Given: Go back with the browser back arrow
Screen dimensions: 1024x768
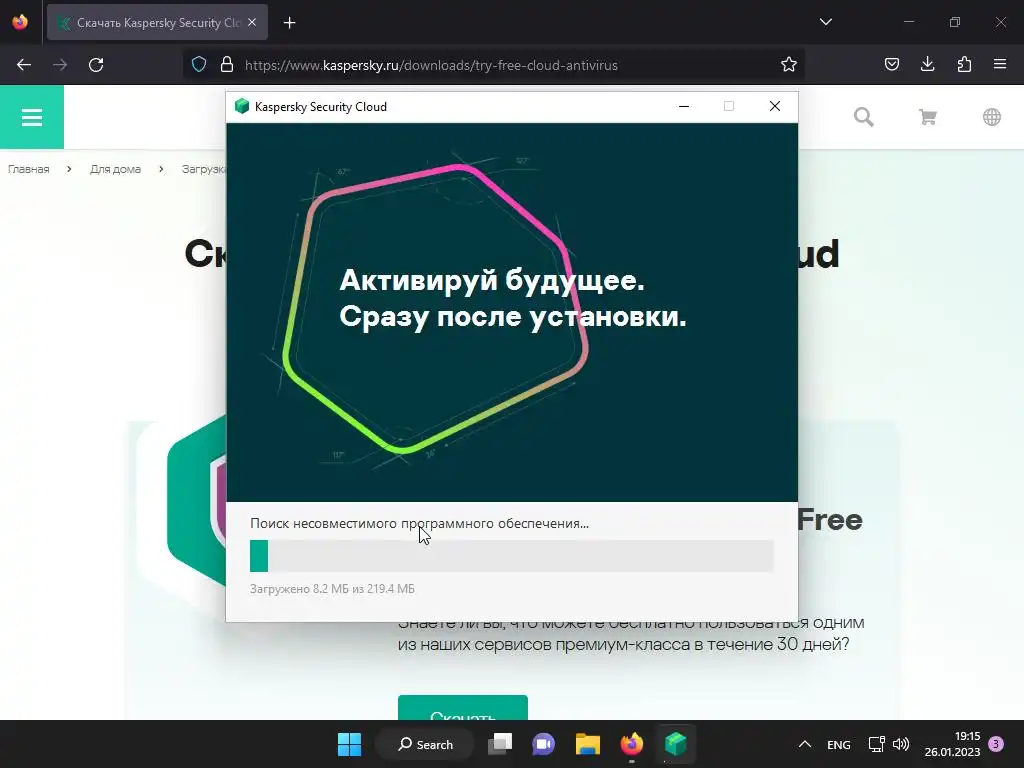Looking at the screenshot, I should click(x=24, y=65).
